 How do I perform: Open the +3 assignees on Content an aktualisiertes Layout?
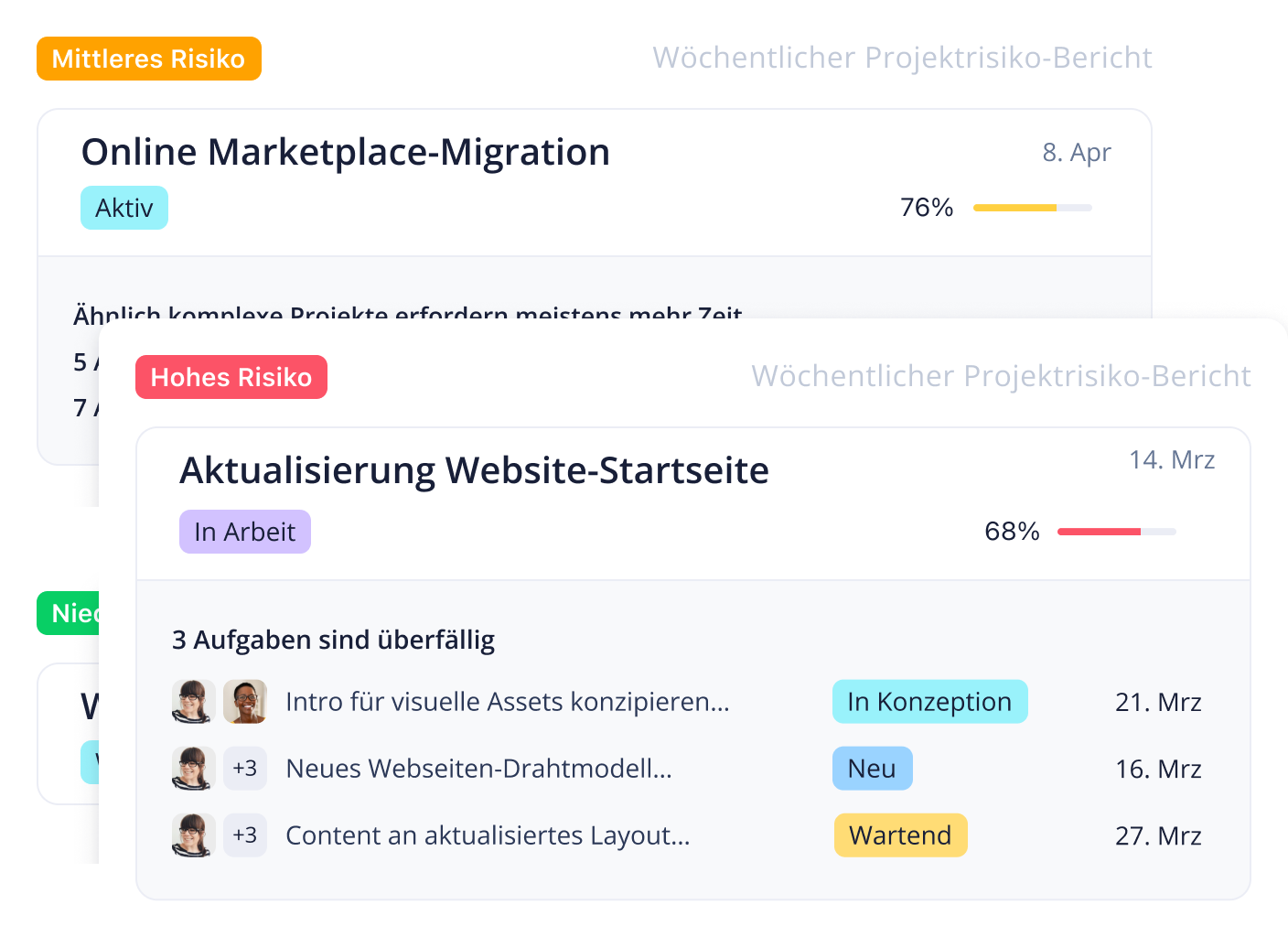244,835
